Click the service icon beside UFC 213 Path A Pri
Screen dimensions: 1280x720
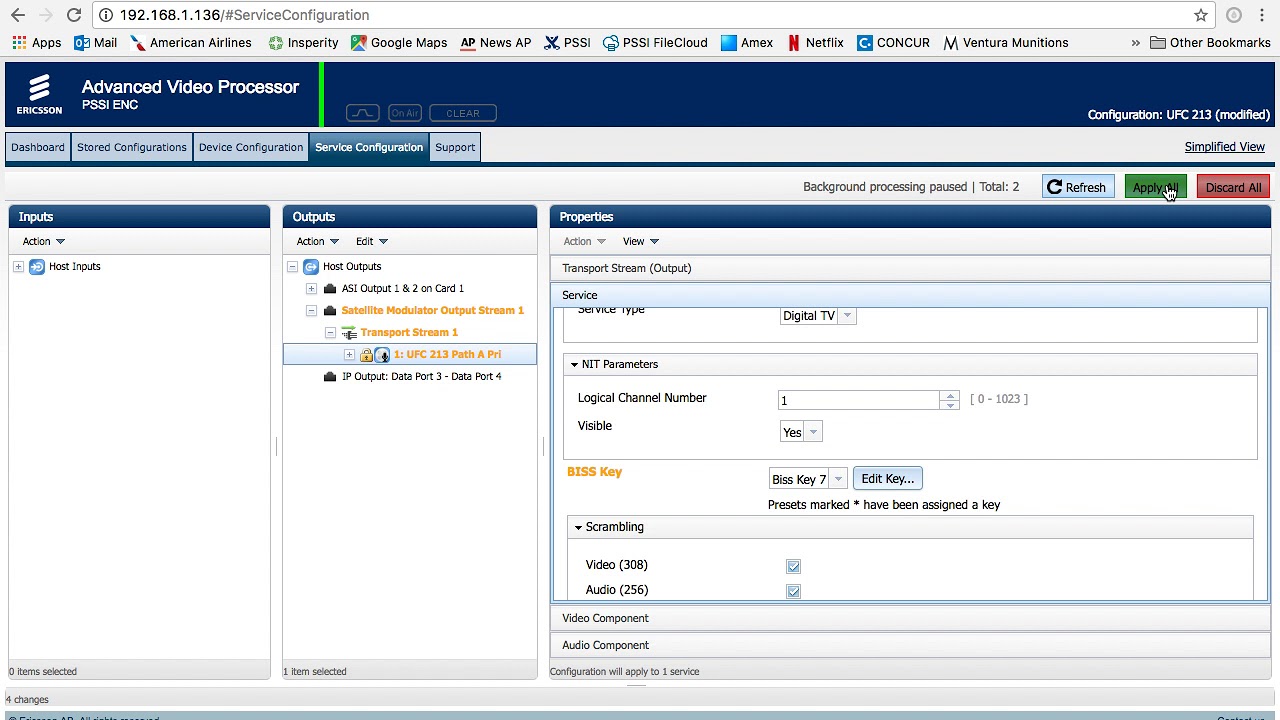(382, 355)
